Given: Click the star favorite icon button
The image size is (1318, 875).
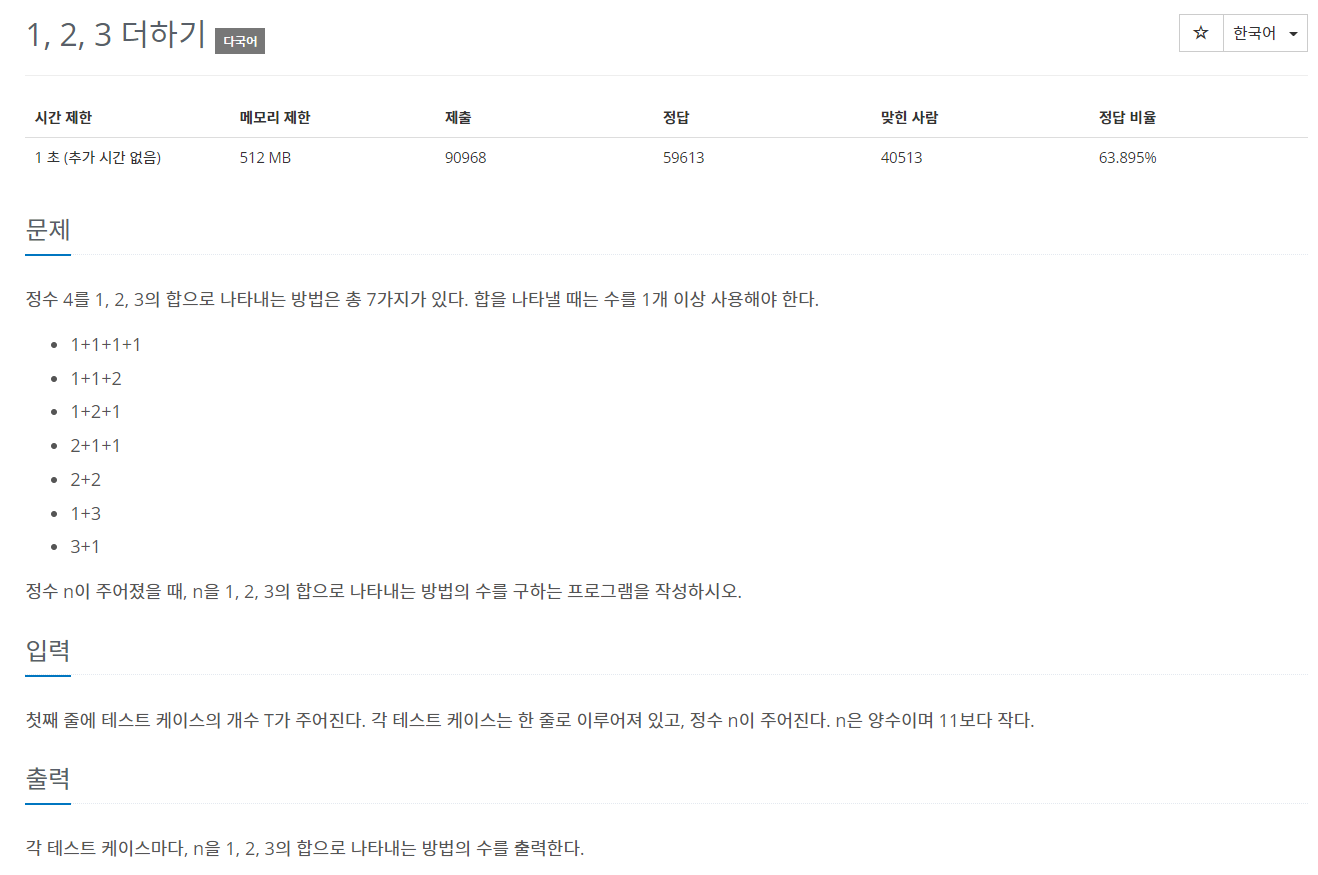Looking at the screenshot, I should pos(1201,33).
